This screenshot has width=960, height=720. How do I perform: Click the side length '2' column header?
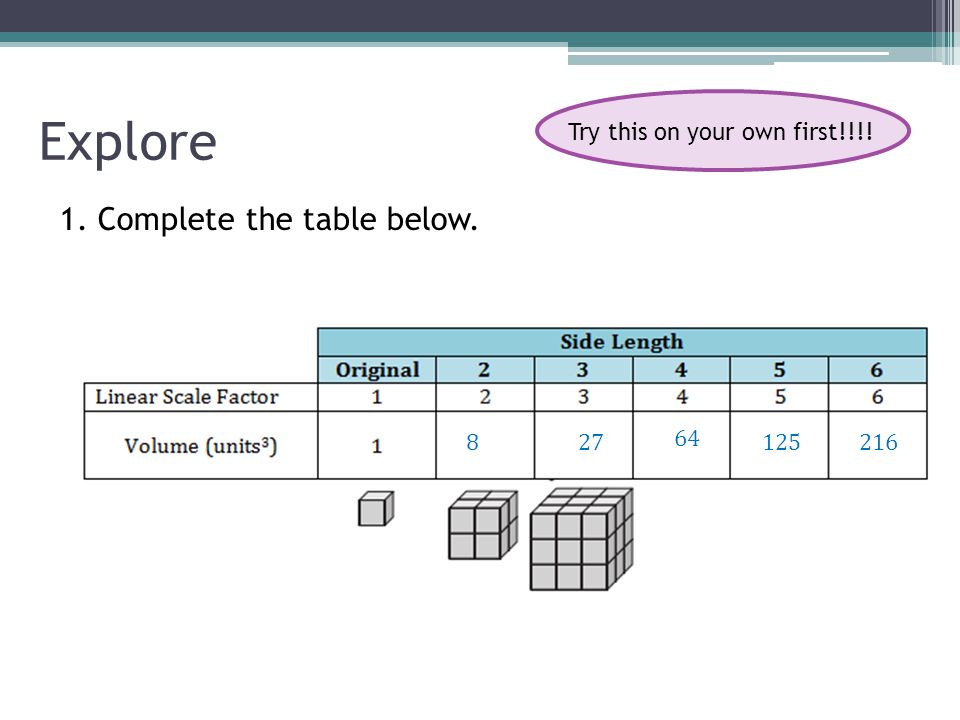485,370
